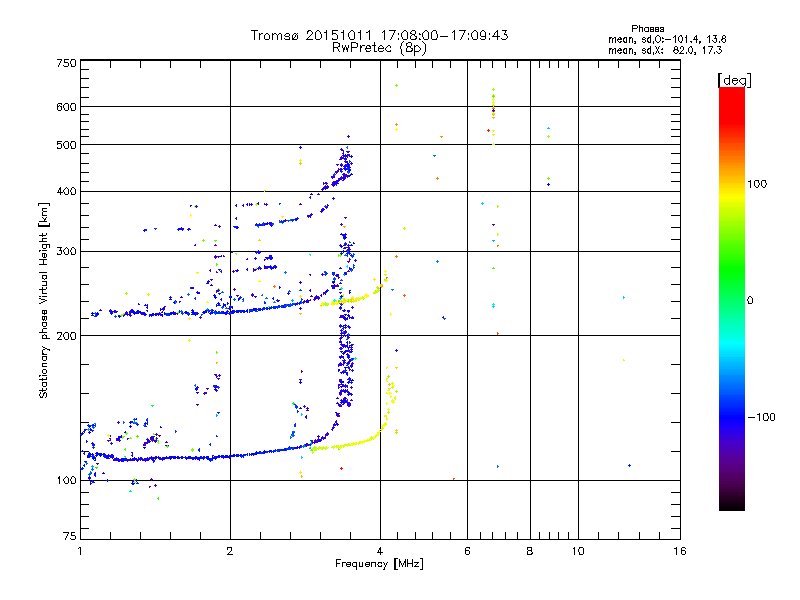Image resolution: width=800 pixels, height=600 pixels.
Task: Click the y-axis tick label '300'
Action: (66, 252)
